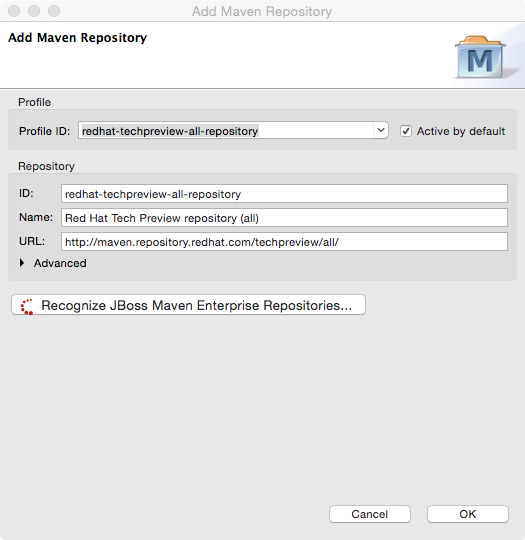Image resolution: width=525 pixels, height=540 pixels.
Task: Click the bold 'Add Maven Repository' heading
Action: point(78,38)
